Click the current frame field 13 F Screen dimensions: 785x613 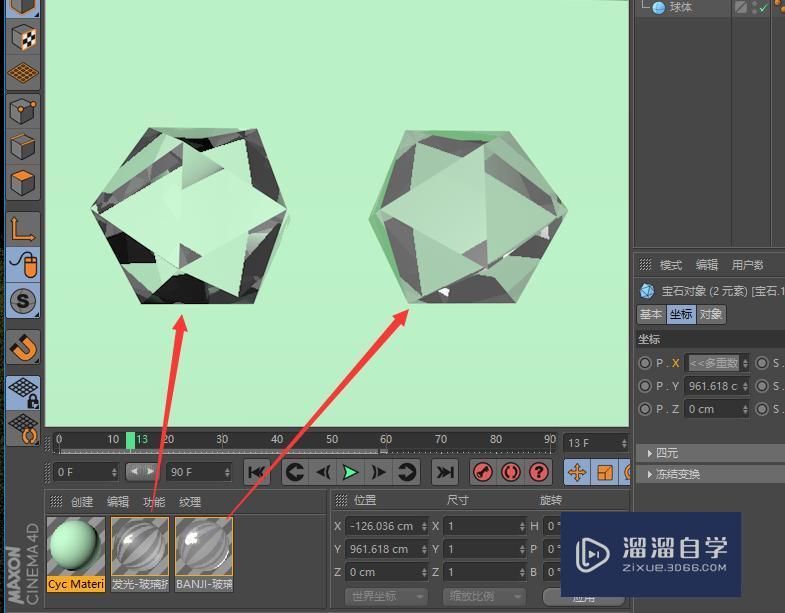click(x=596, y=443)
